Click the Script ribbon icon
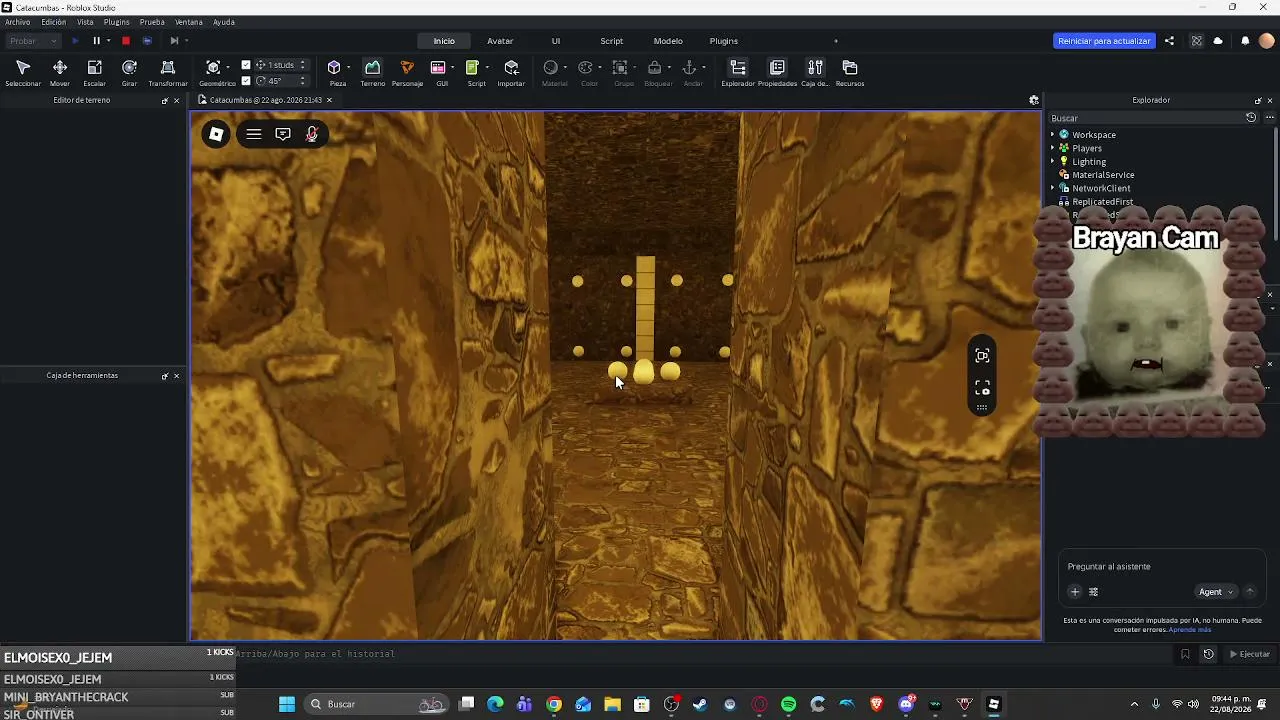1280x720 pixels. pos(472,68)
